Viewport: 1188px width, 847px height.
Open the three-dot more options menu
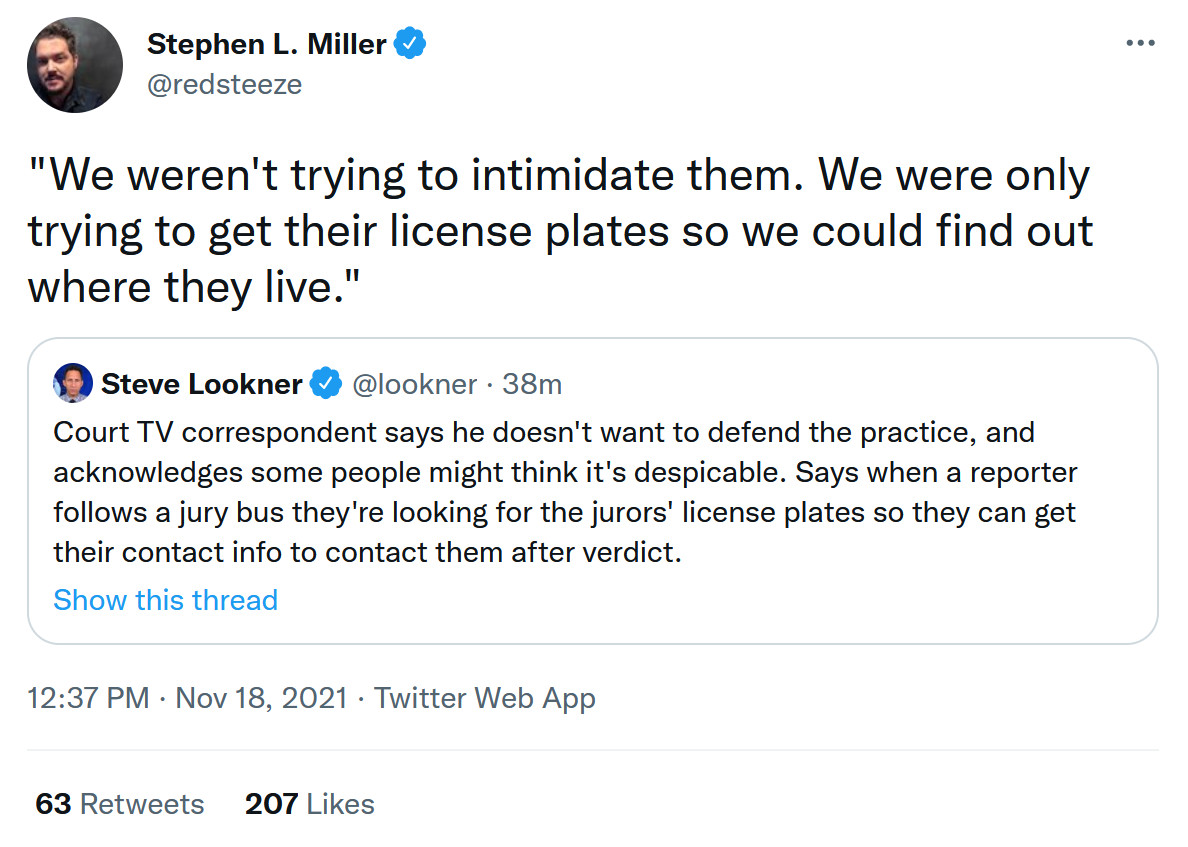tap(1140, 44)
